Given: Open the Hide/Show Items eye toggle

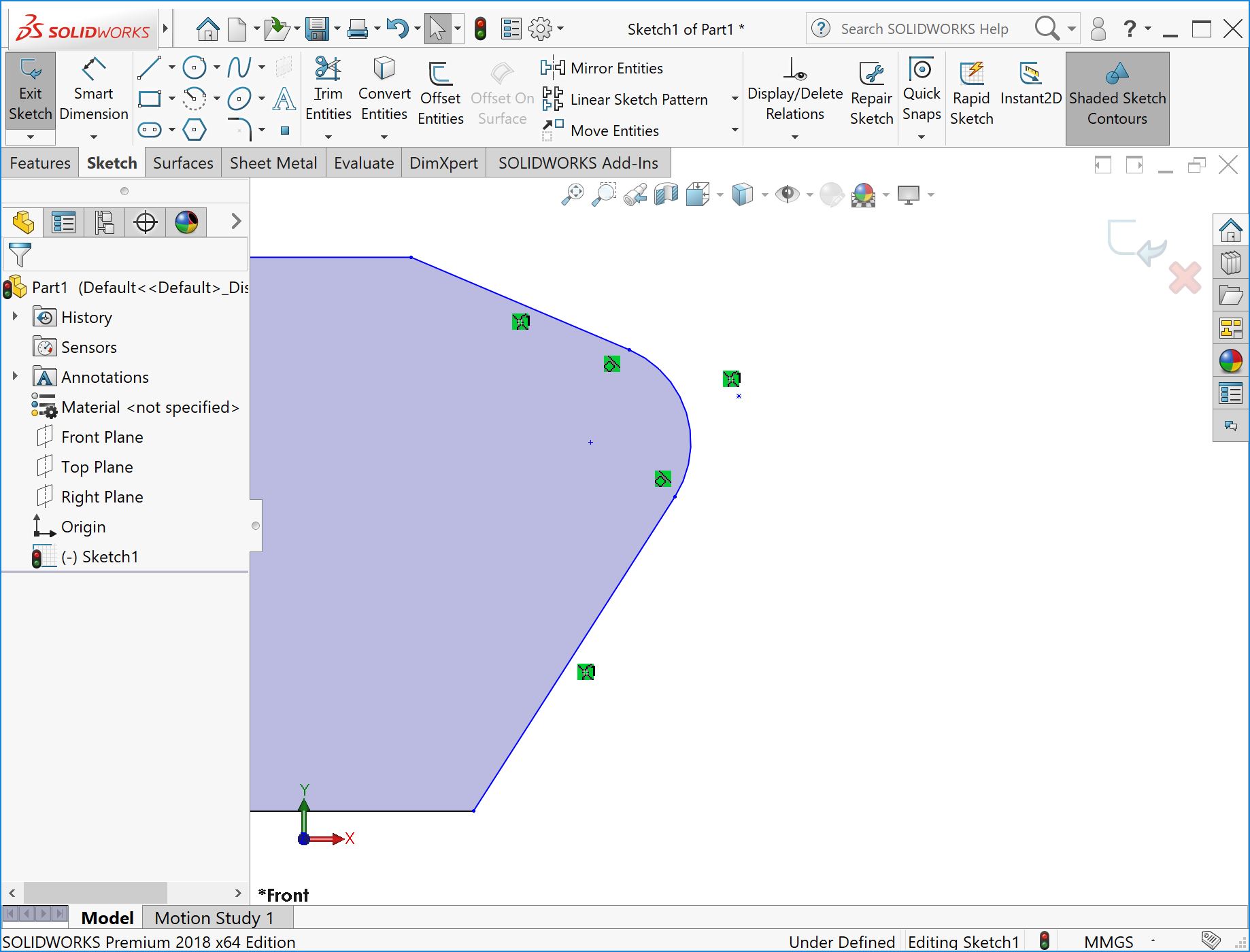Looking at the screenshot, I should click(x=787, y=194).
